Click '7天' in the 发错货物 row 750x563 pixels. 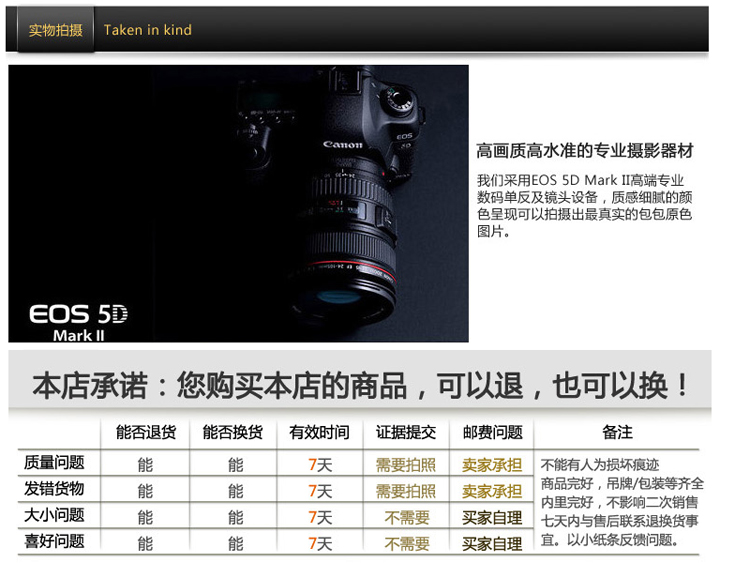(320, 491)
